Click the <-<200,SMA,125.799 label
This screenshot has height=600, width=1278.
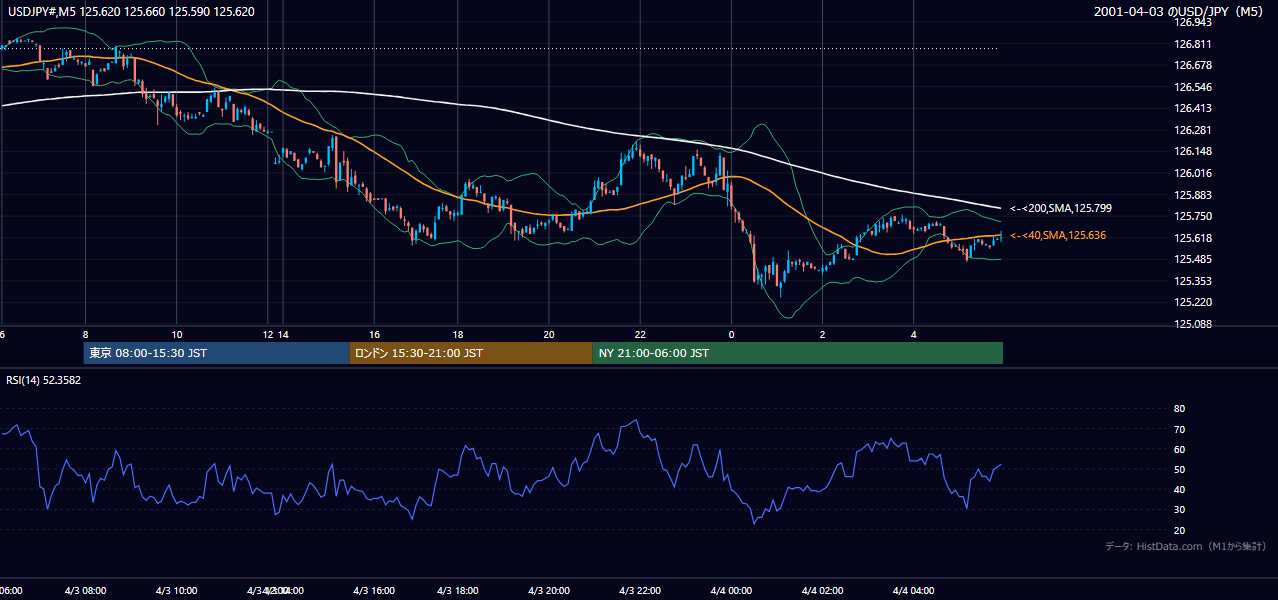click(x=1061, y=208)
